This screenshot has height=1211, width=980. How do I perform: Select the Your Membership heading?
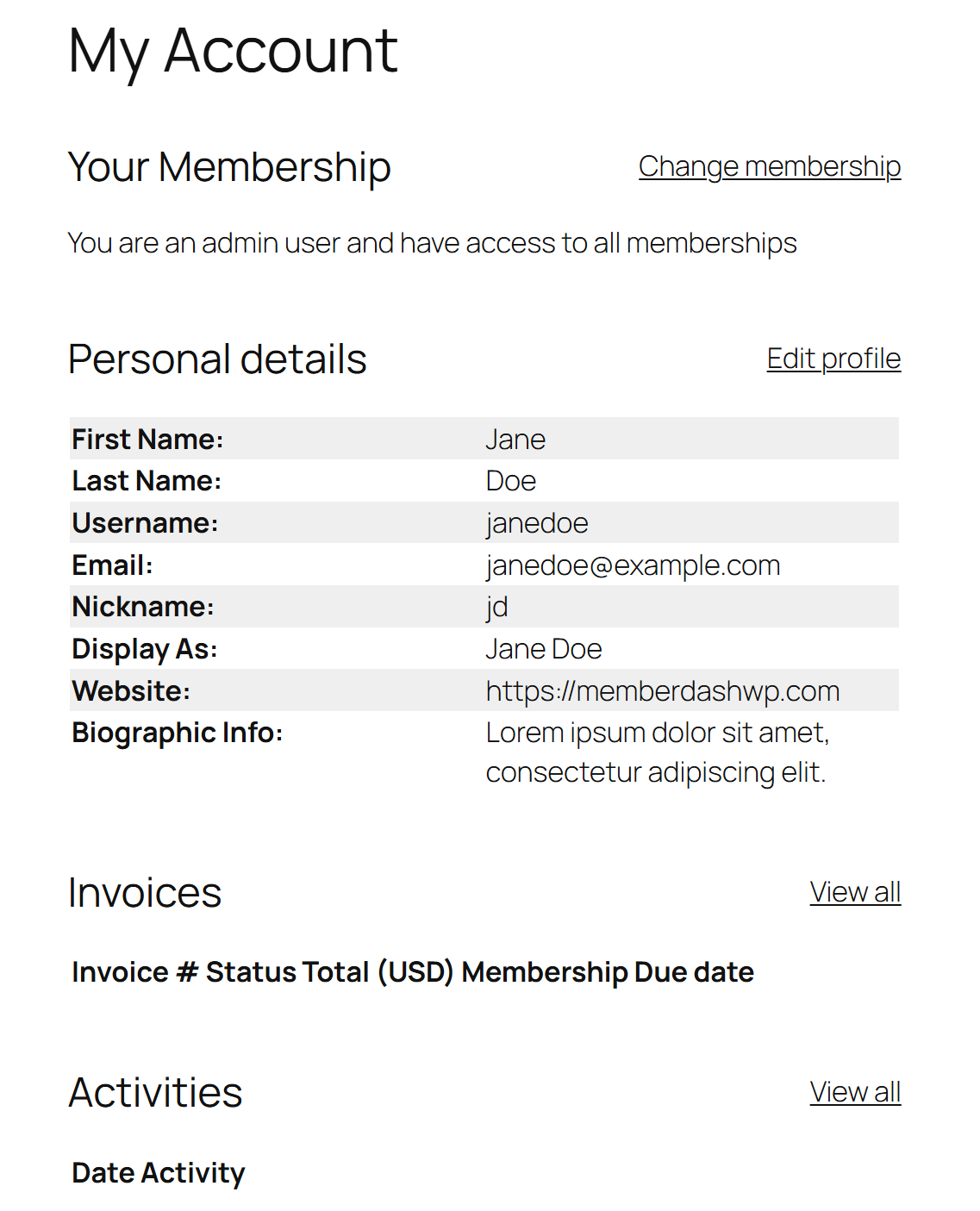tap(229, 167)
